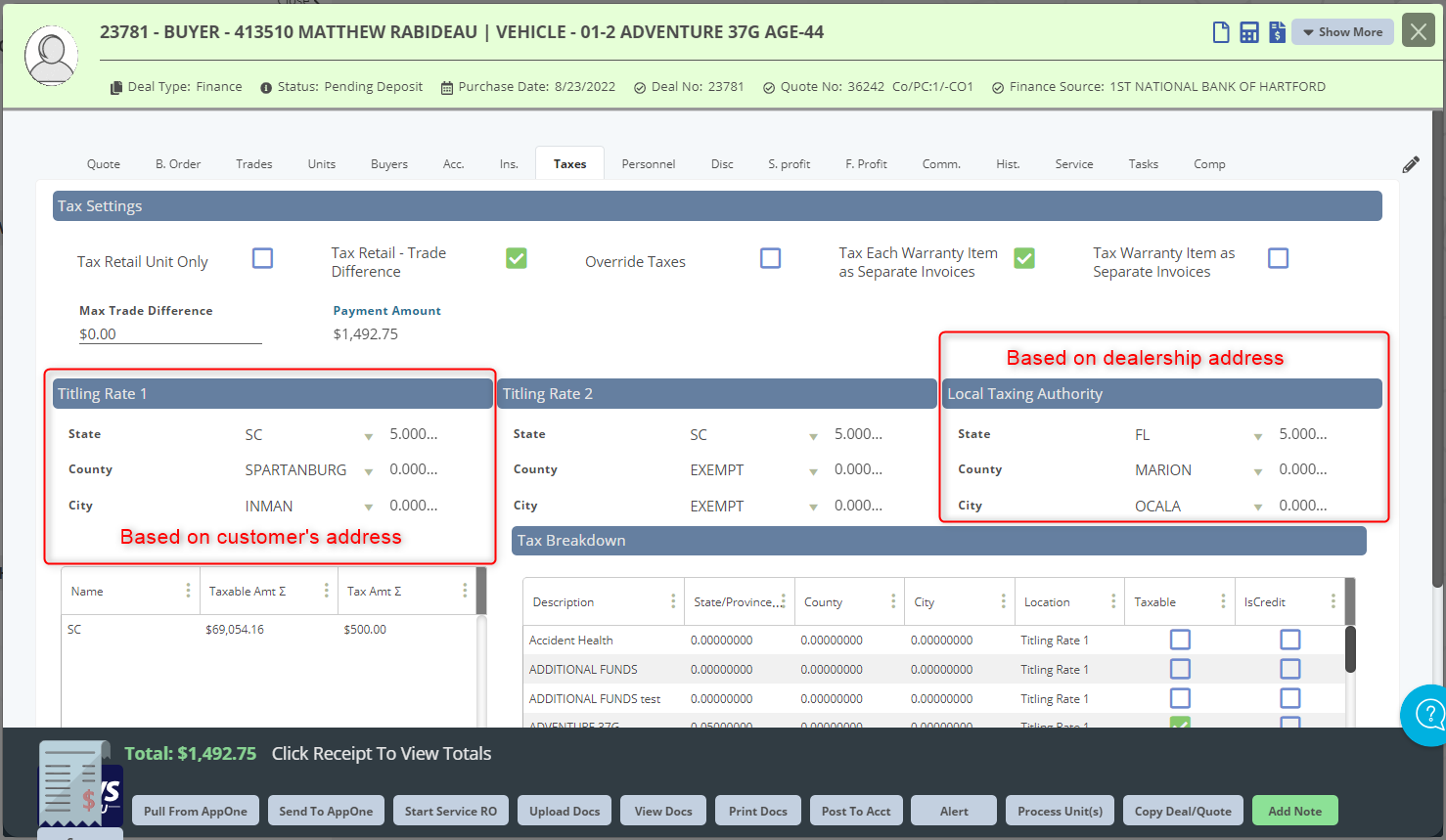
Task: Open Local Taxing Authority State FL dropdown
Action: tap(1258, 436)
